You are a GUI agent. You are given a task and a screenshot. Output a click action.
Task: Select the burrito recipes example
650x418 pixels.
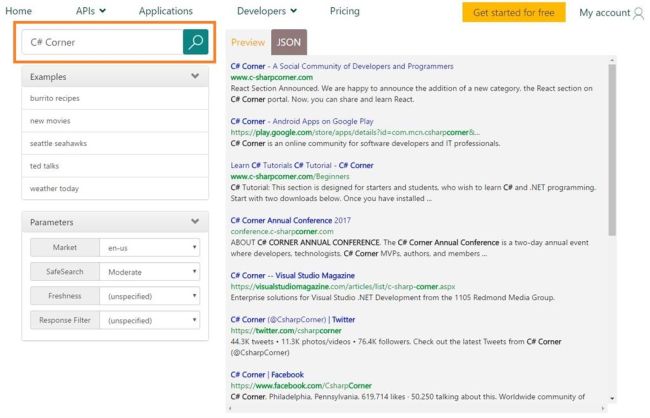click(x=55, y=98)
